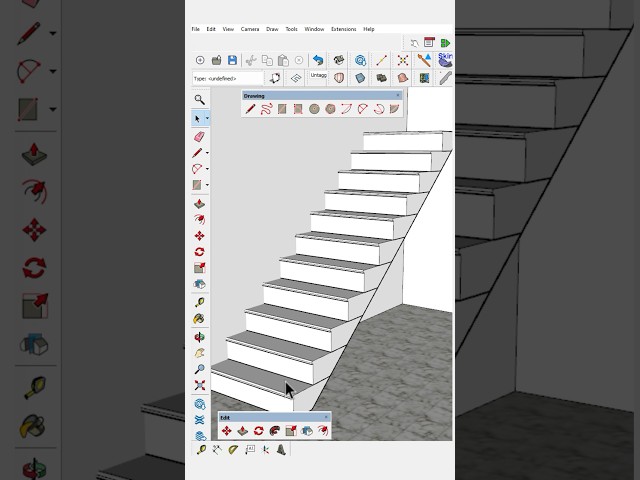Select Rotated Rectangle in Drawing toolbar
This screenshot has height=480, width=640.
pos(298,109)
